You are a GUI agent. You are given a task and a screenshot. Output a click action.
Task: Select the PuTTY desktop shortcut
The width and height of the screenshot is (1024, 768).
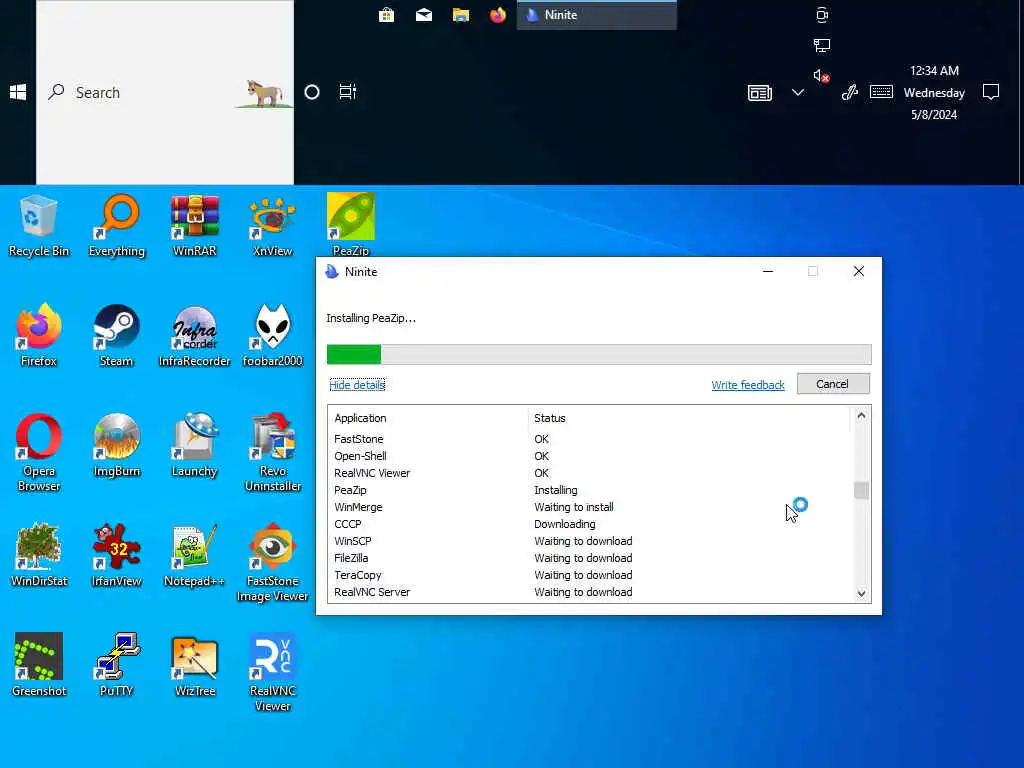coord(116,665)
